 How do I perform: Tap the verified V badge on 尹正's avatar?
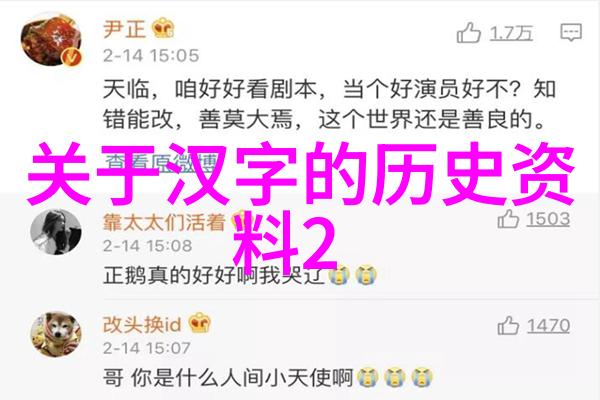(72, 58)
